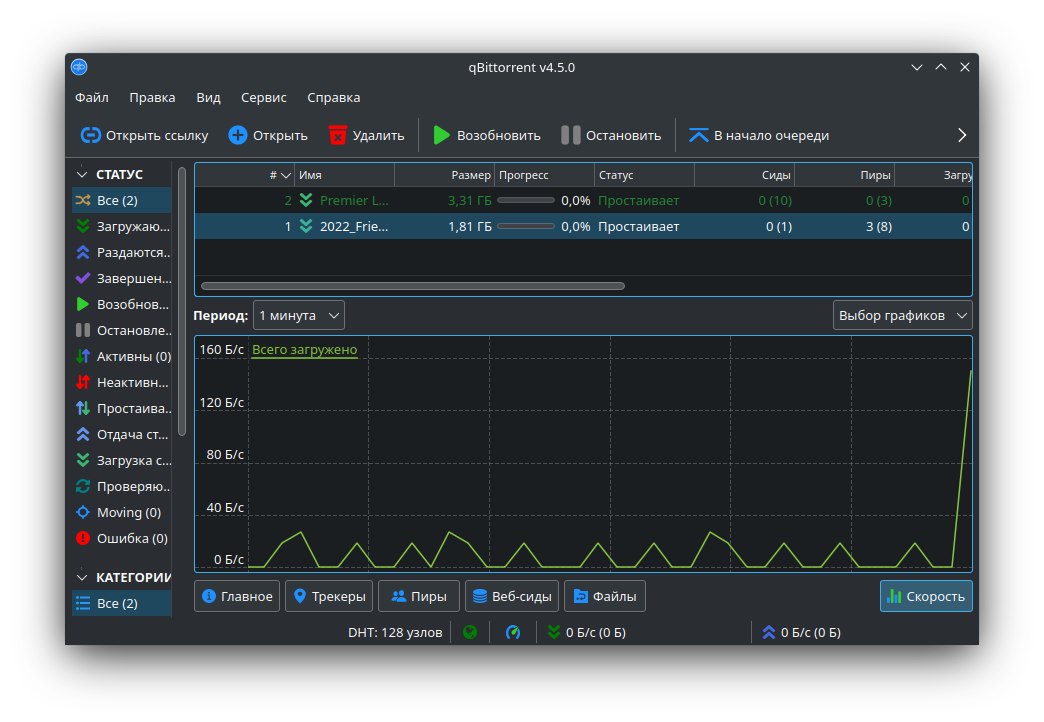
Task: Click the torrent list horizontal scrollbar
Action: 412,286
